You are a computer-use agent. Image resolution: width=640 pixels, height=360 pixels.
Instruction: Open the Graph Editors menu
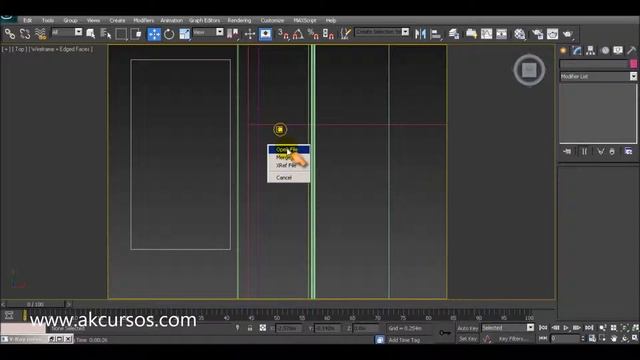[204, 20]
